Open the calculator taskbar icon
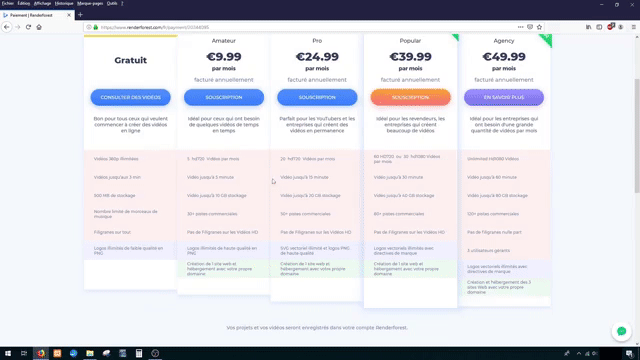The image size is (640, 360). tap(139, 353)
